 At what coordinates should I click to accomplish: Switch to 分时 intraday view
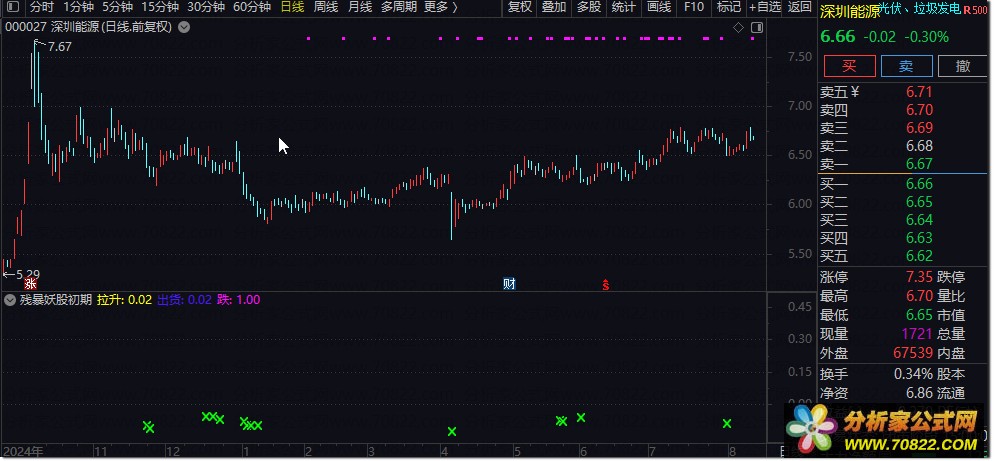click(x=42, y=8)
